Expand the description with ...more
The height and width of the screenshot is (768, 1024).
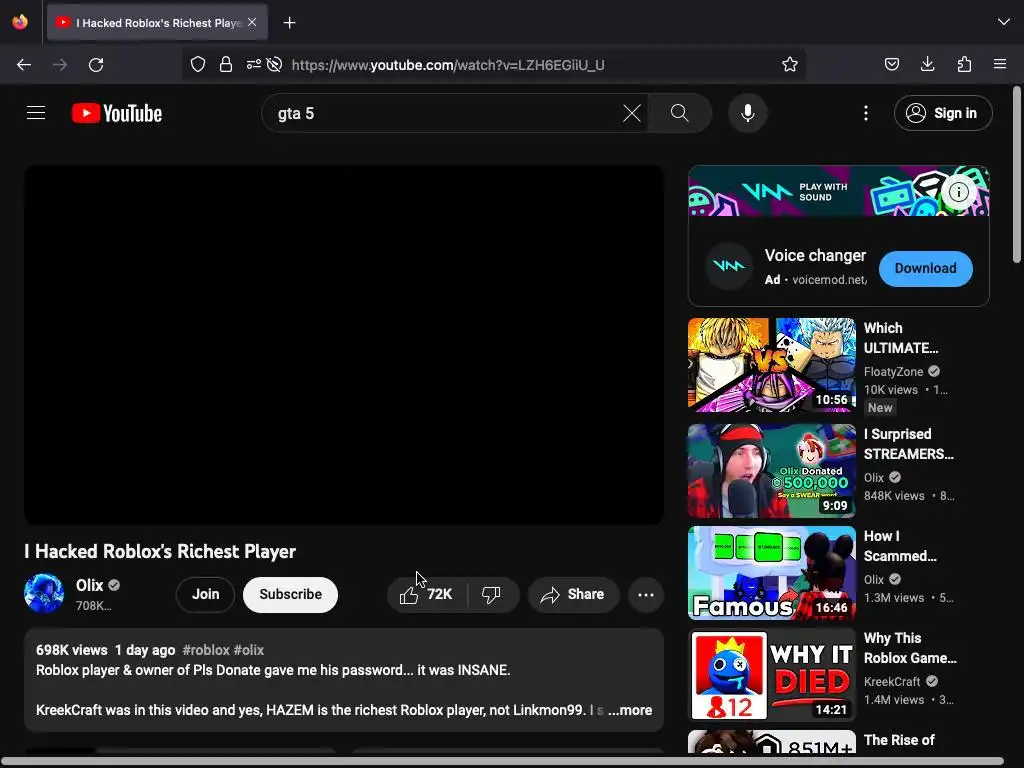tap(630, 710)
